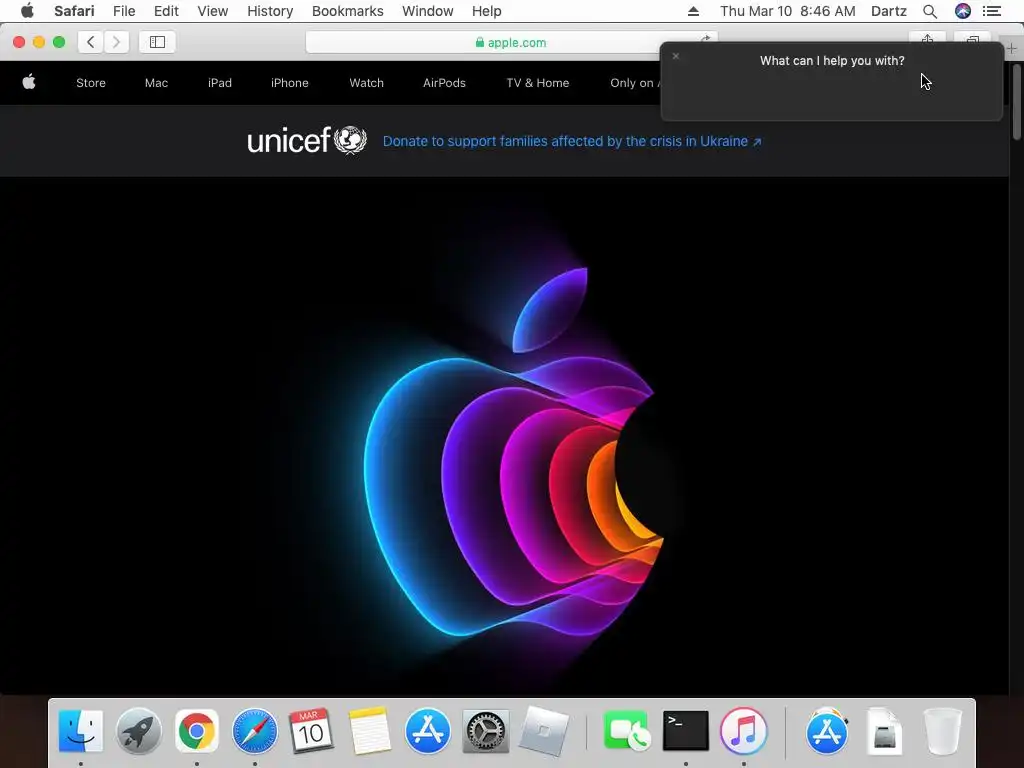Open the Applications folder in the Dock
The image size is (1024, 768).
(827, 731)
